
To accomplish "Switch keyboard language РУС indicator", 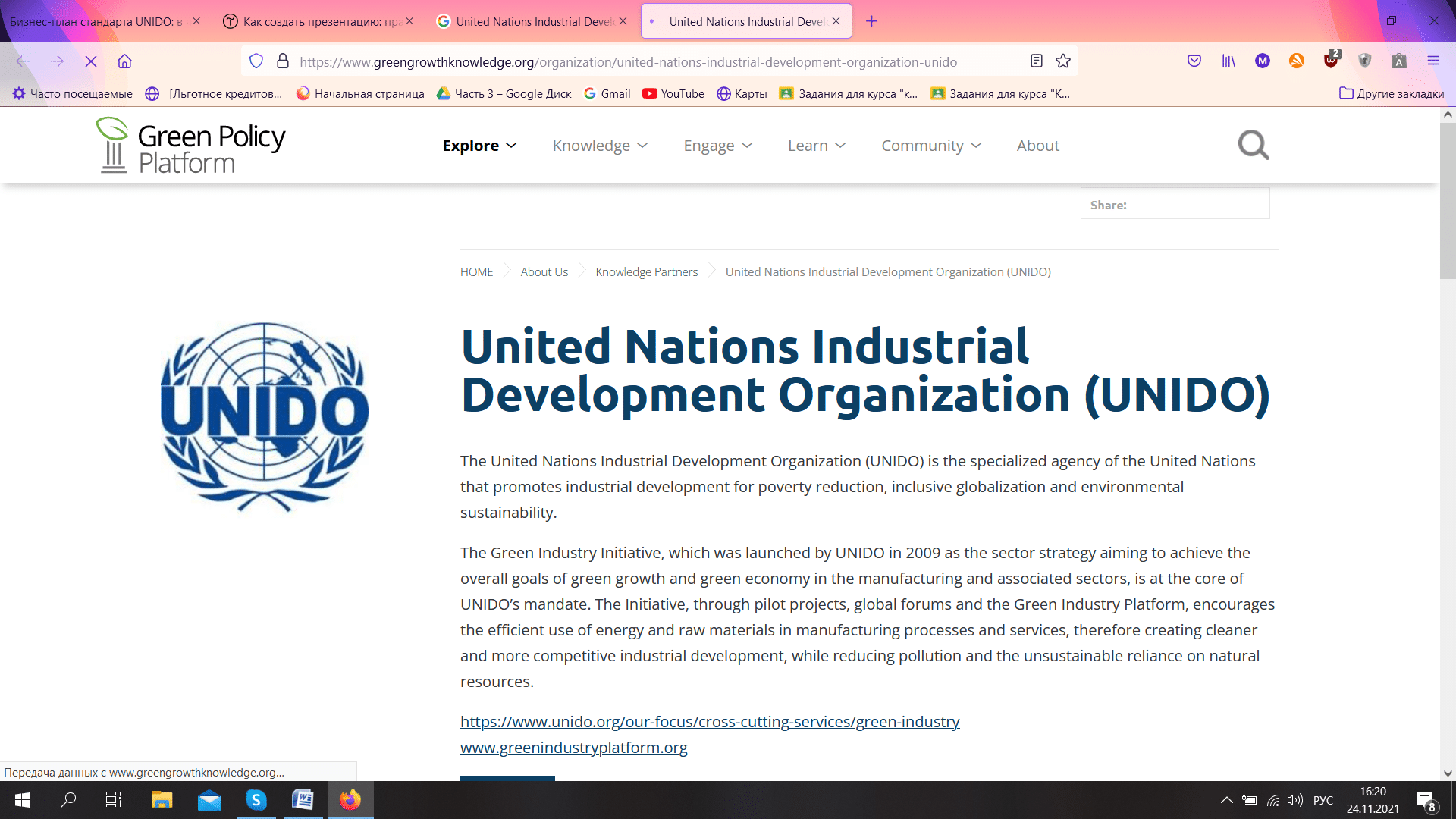I will pos(1323,800).
